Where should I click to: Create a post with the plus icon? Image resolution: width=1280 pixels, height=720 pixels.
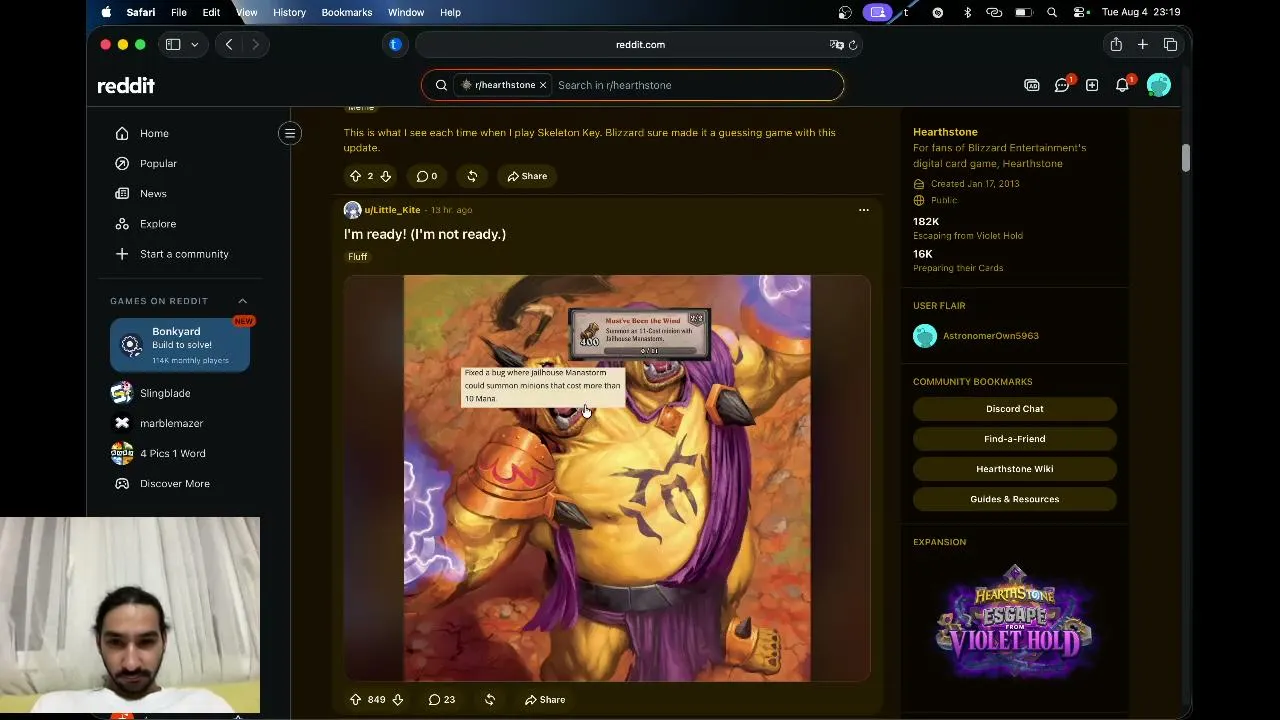coord(1092,85)
